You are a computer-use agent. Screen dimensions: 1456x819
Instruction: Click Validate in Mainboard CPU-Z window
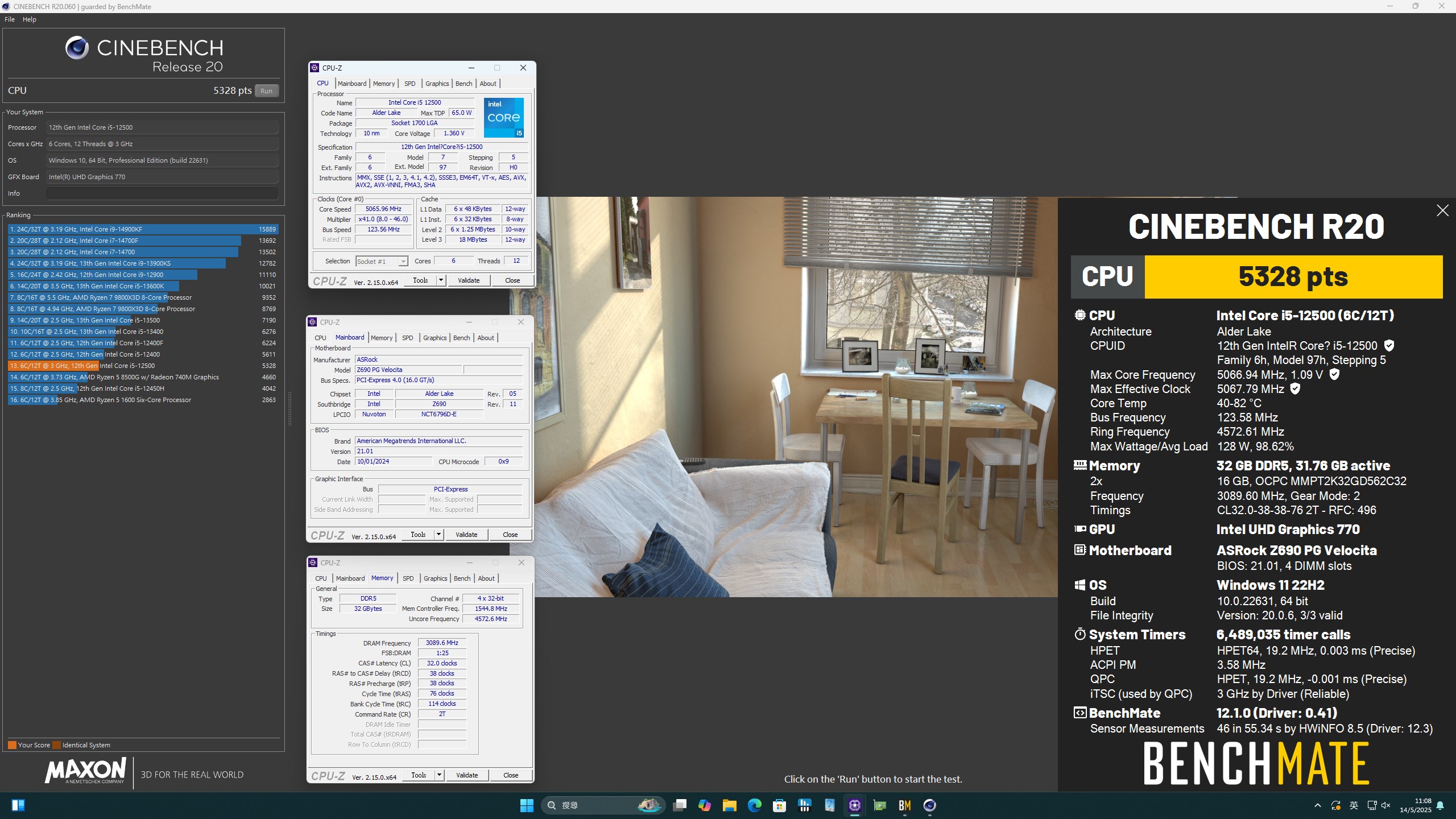pos(466,535)
